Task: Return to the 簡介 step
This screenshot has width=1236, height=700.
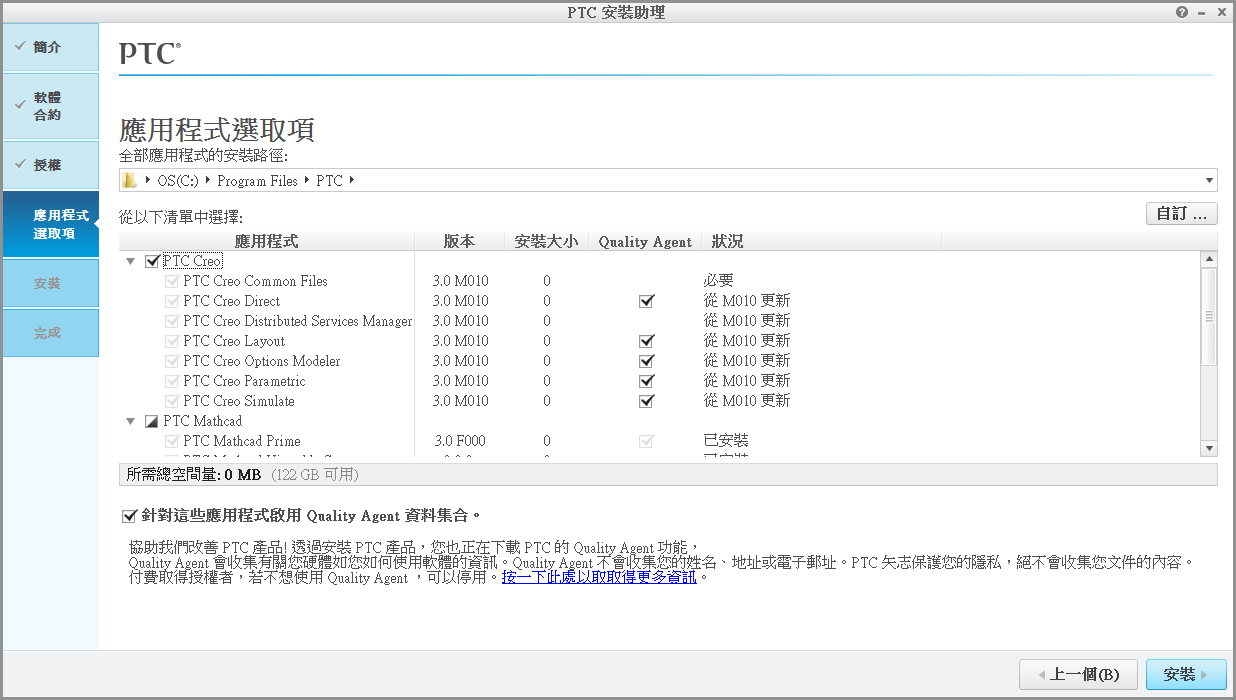Action: (45, 46)
